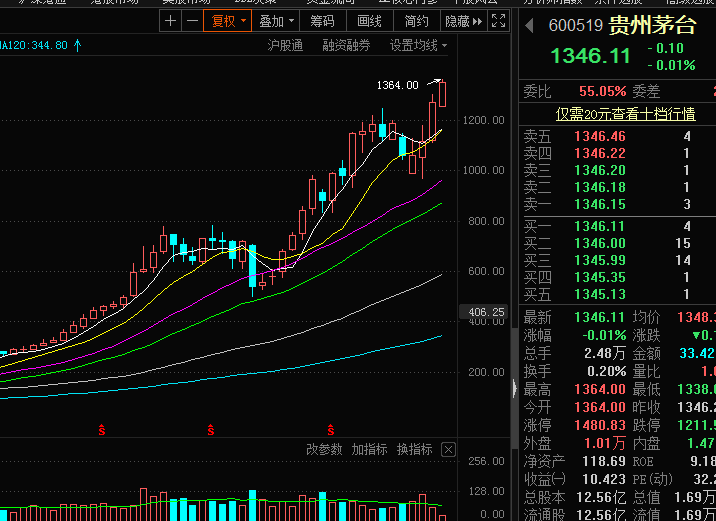716x521 pixels.
Task: Click the leftmost red S marker
Action: pos(102,430)
